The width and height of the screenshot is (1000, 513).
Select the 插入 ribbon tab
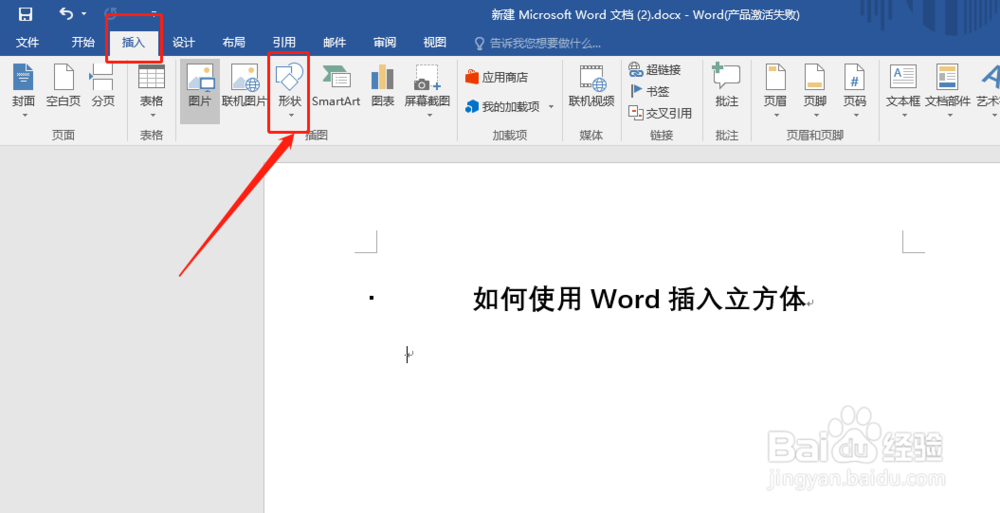133,43
